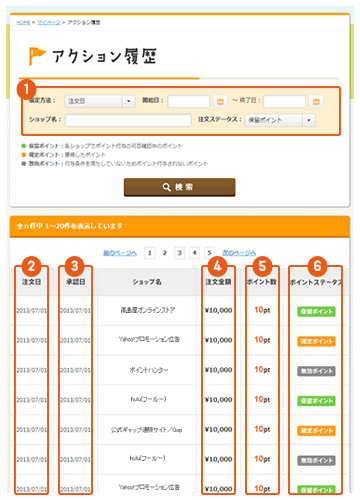
Task: Go to page 1 in pagination
Action: click(x=150, y=253)
